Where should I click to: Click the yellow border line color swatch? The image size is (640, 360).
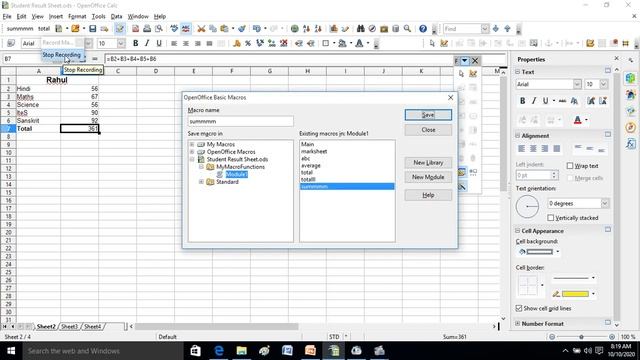(x=575, y=294)
